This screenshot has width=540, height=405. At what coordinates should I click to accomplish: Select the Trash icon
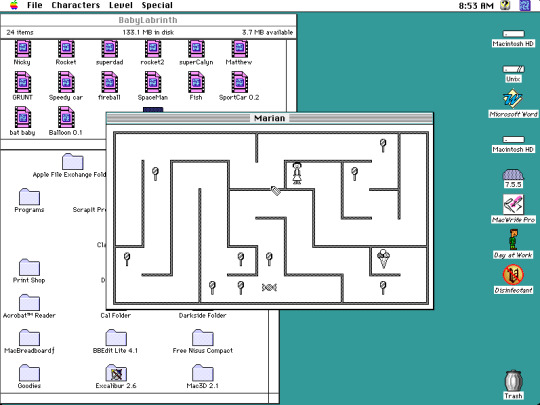coord(513,381)
